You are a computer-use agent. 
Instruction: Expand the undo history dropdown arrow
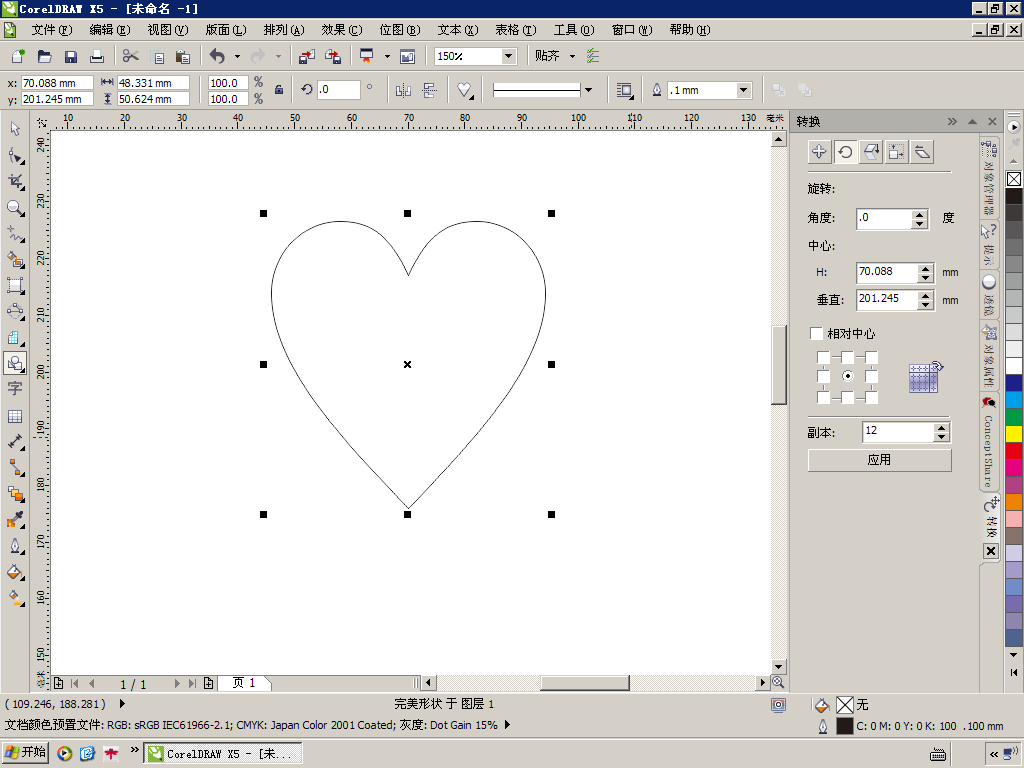coord(237,56)
